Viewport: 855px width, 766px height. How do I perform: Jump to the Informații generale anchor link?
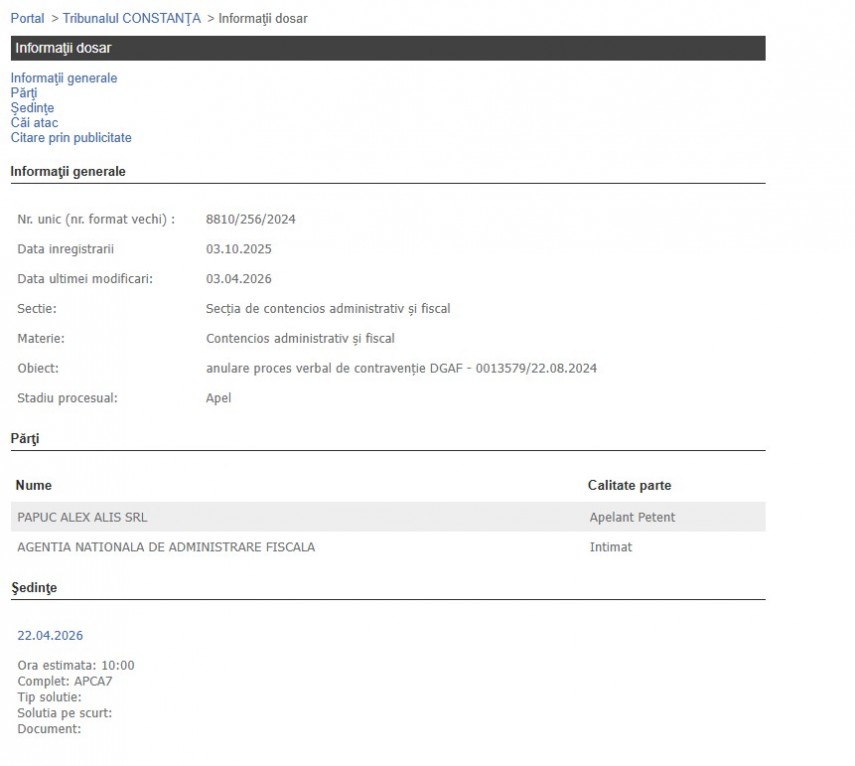coord(64,78)
